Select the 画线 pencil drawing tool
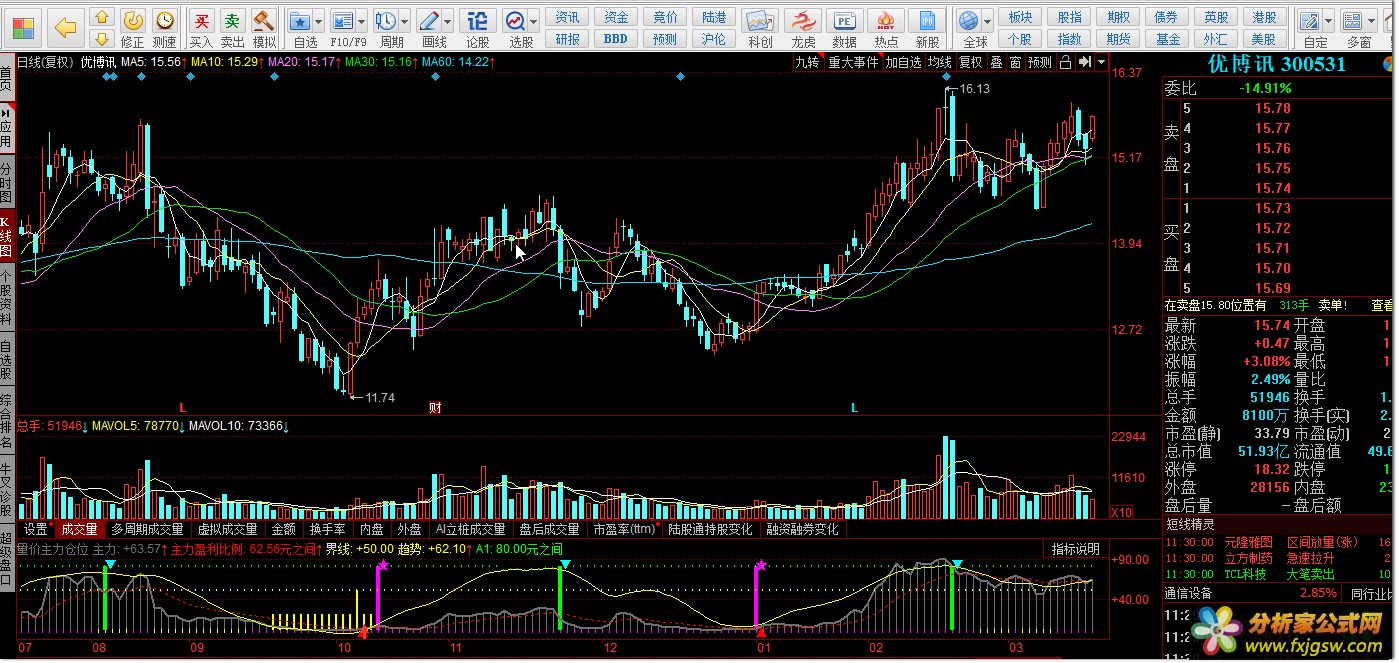1399x663 pixels. tap(429, 20)
